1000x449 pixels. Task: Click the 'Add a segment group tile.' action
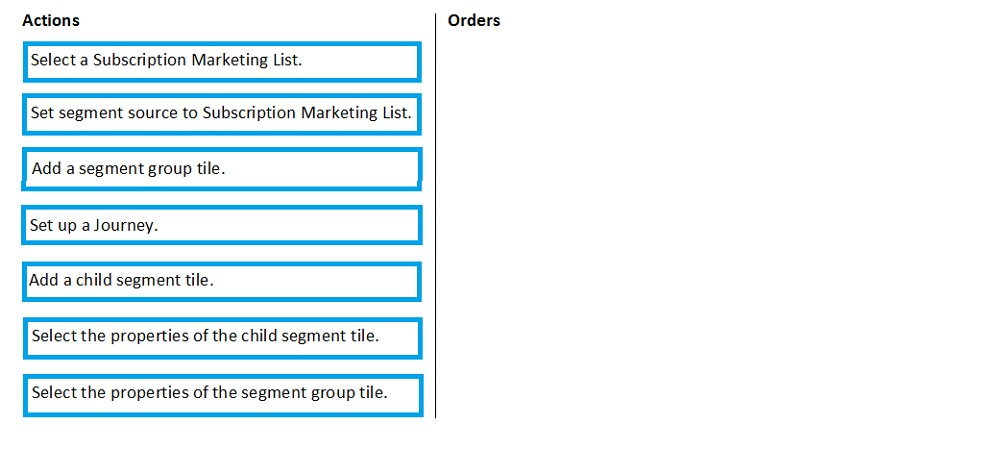pyautogui.click(x=221, y=169)
